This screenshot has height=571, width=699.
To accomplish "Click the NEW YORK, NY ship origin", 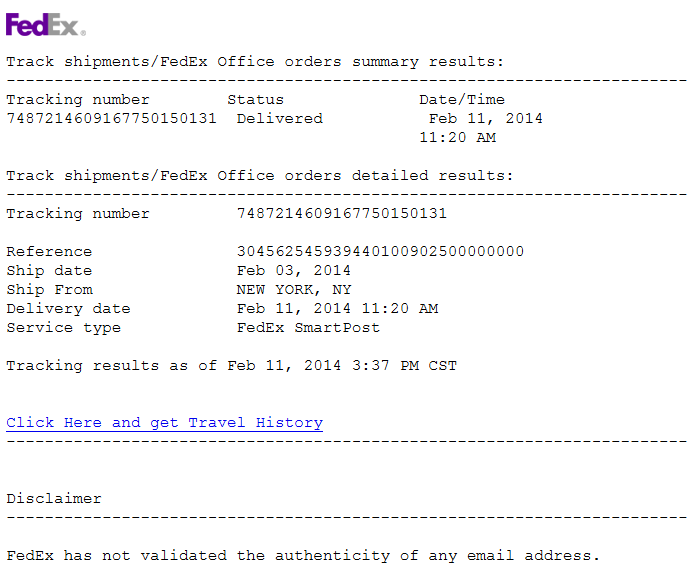I will click(293, 289).
